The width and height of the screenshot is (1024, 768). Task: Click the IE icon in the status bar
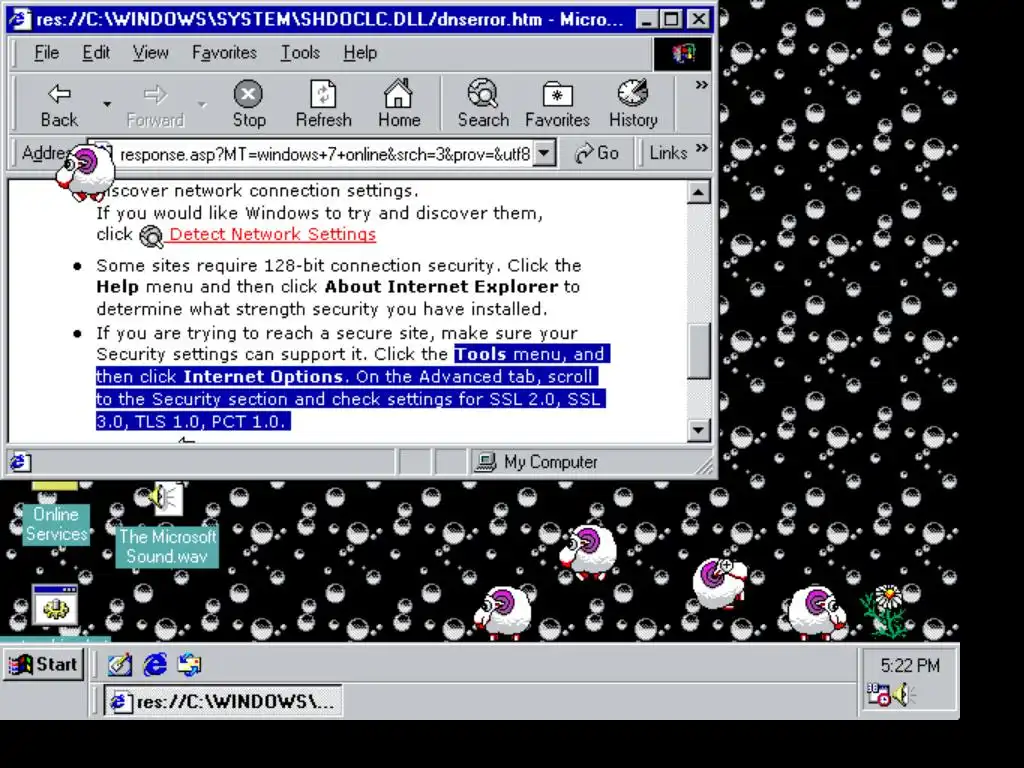pos(20,462)
